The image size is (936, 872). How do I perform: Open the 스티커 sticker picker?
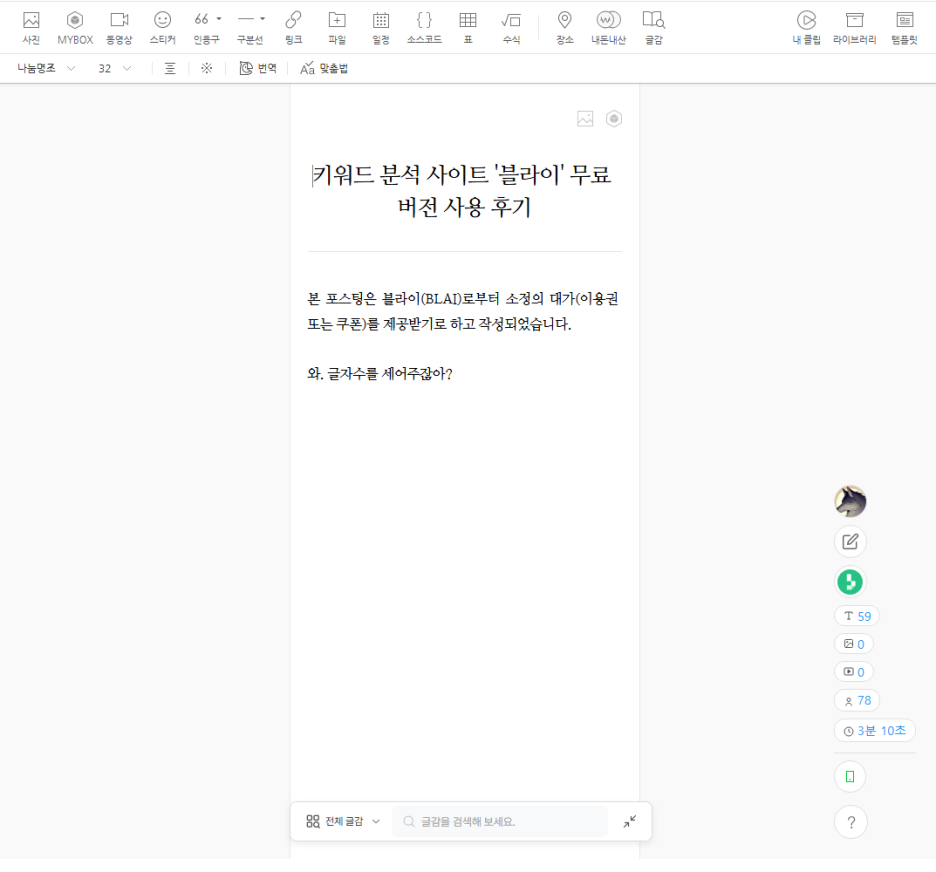pos(162,27)
